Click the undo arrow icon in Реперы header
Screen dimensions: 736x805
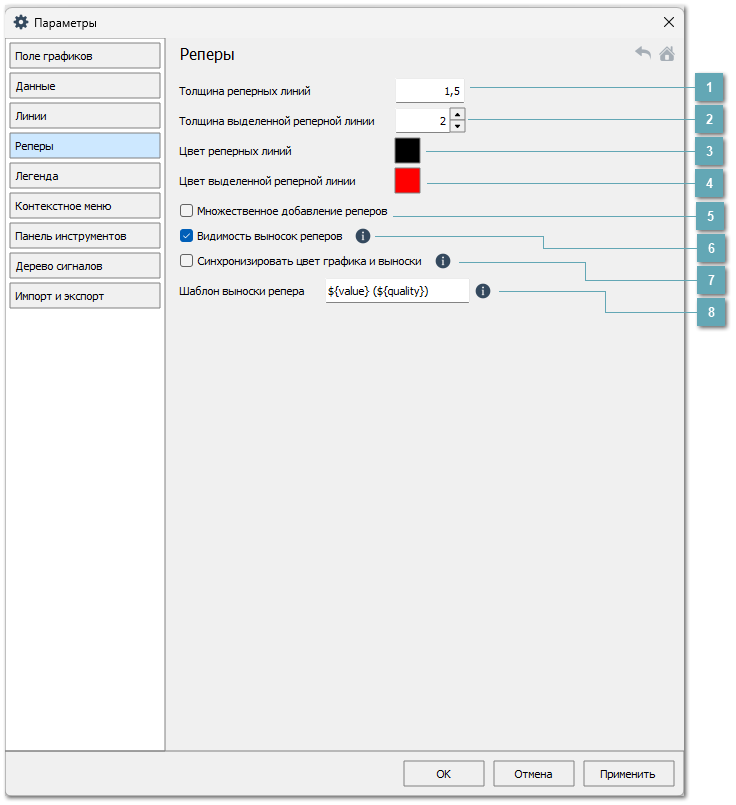tap(643, 54)
